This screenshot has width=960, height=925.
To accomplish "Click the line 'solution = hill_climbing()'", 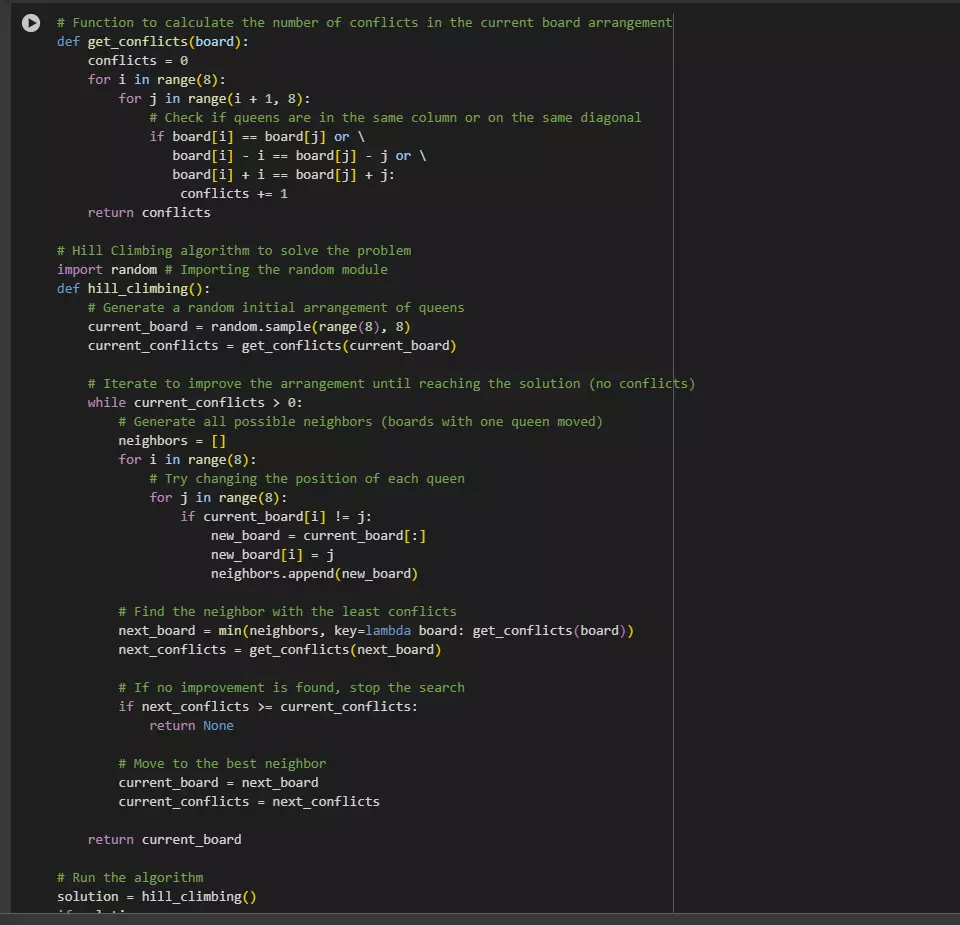I will pyautogui.click(x=157, y=896).
